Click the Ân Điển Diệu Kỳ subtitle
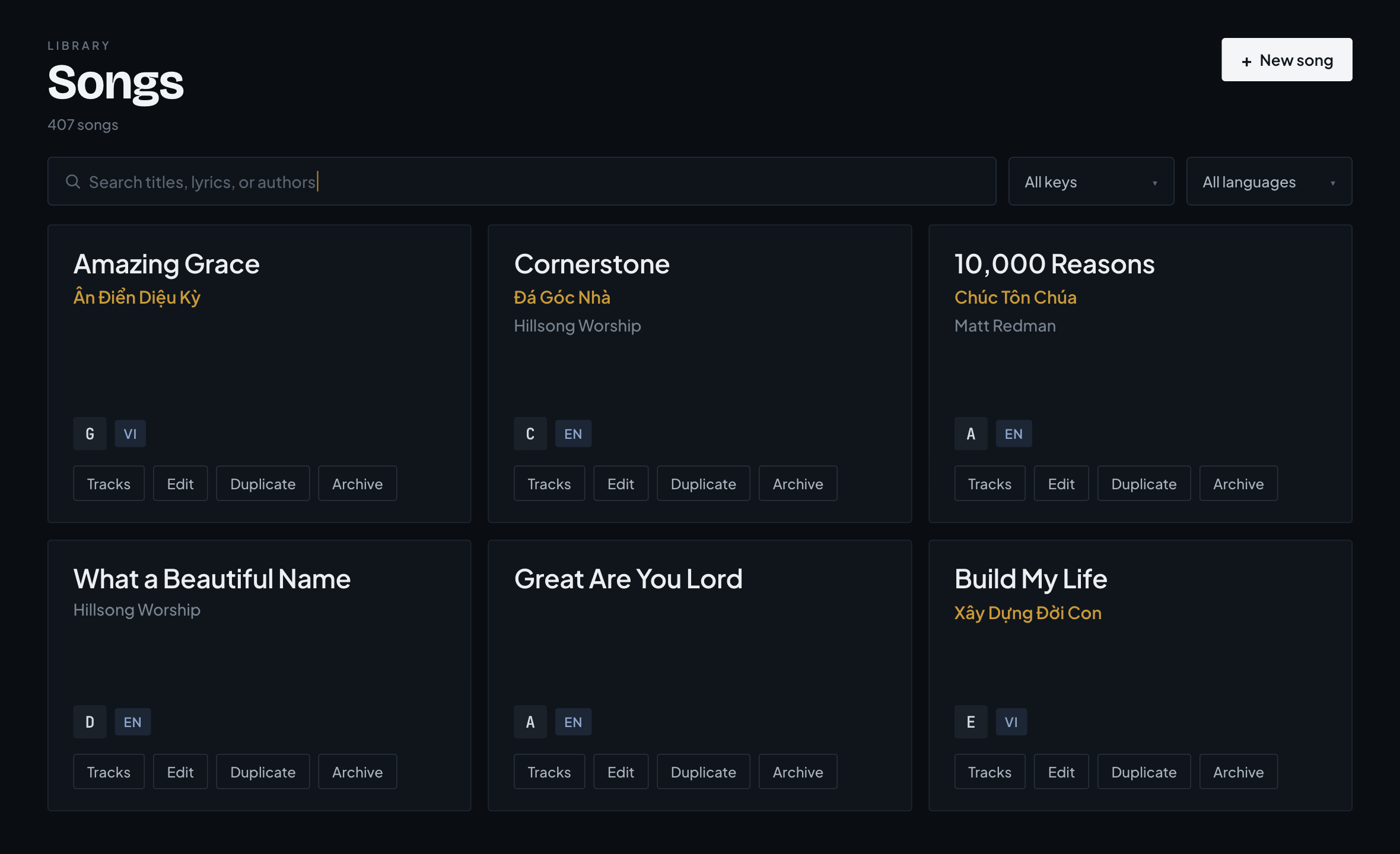Viewport: 1400px width, 854px height. (x=137, y=297)
